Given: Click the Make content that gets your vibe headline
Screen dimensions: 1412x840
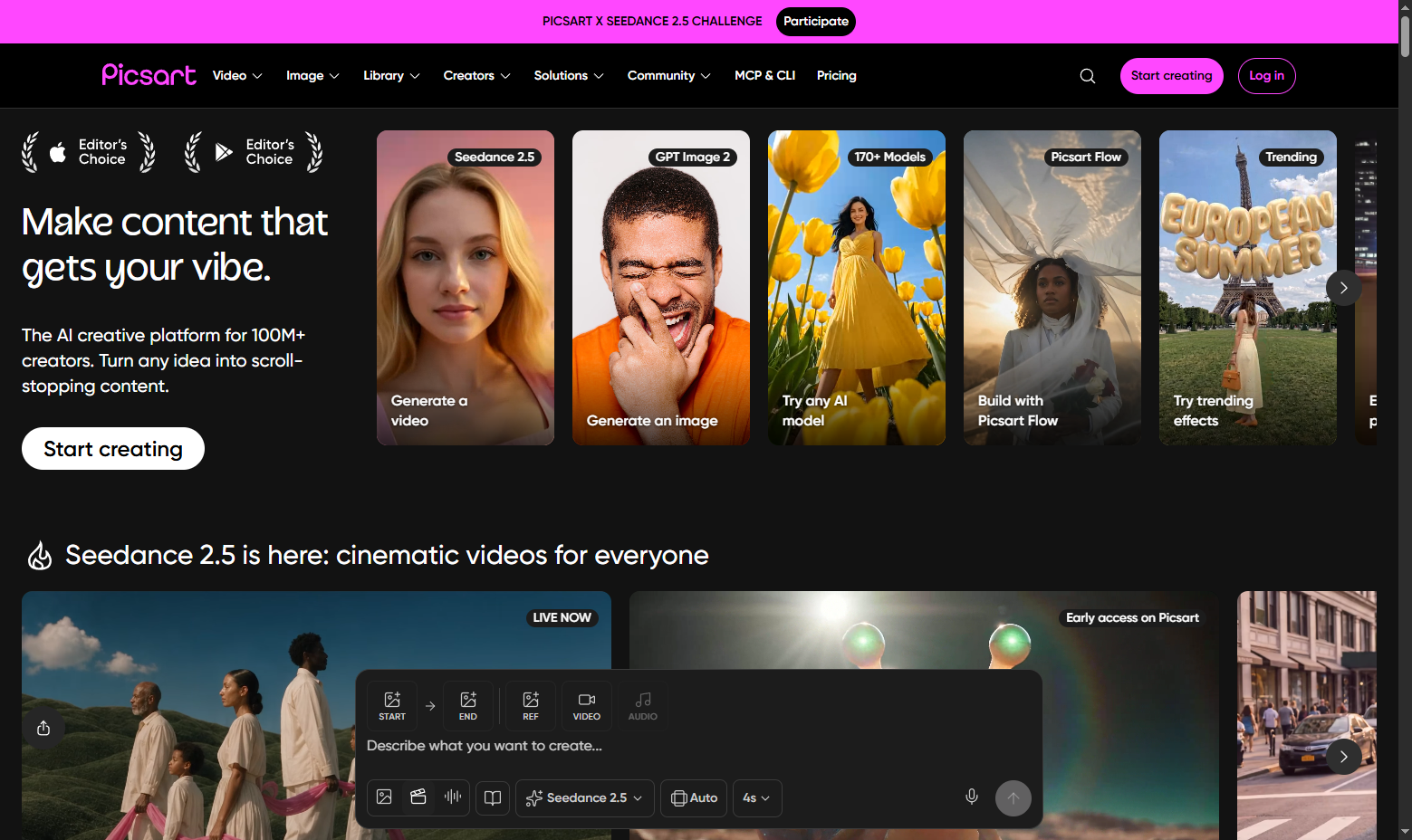Looking at the screenshot, I should coord(175,244).
